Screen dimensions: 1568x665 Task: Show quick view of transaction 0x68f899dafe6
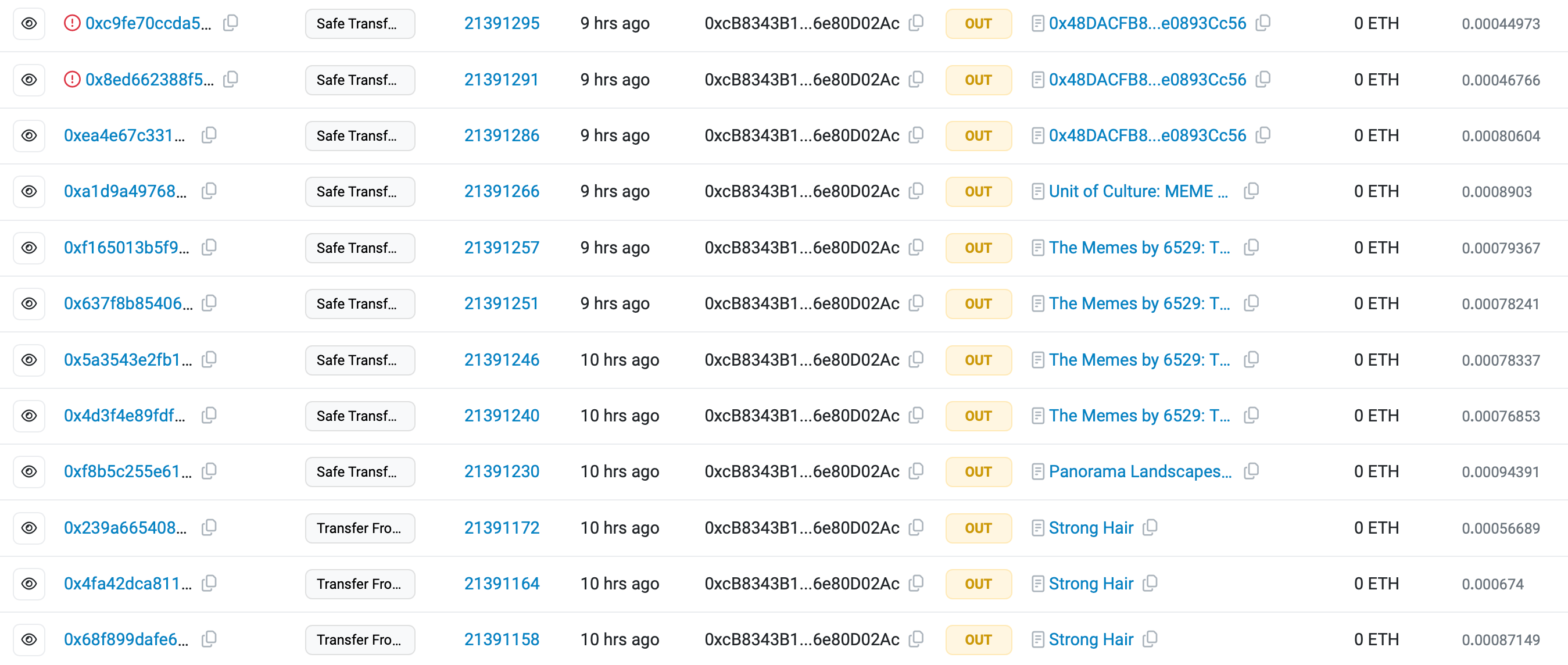pyautogui.click(x=28, y=639)
